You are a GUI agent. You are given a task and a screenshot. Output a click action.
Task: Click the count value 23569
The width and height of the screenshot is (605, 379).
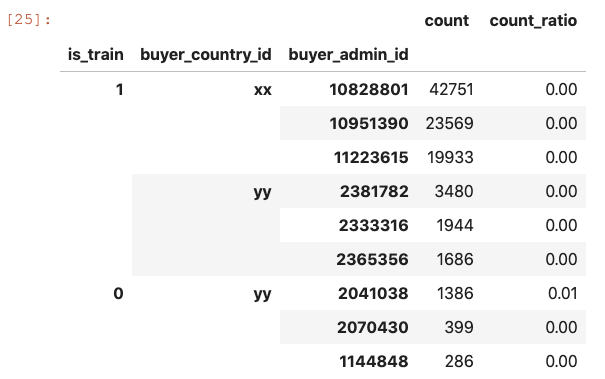[450, 124]
